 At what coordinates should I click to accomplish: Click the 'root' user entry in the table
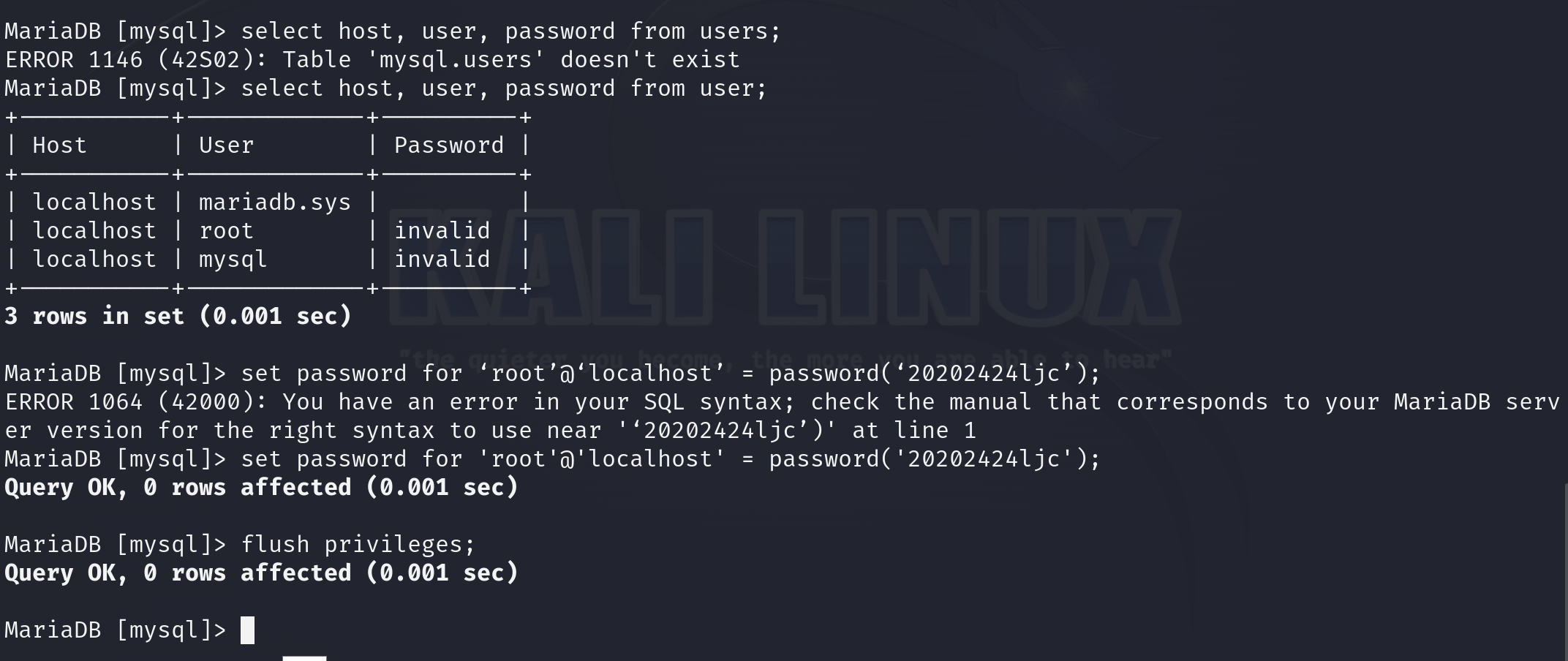pos(226,231)
